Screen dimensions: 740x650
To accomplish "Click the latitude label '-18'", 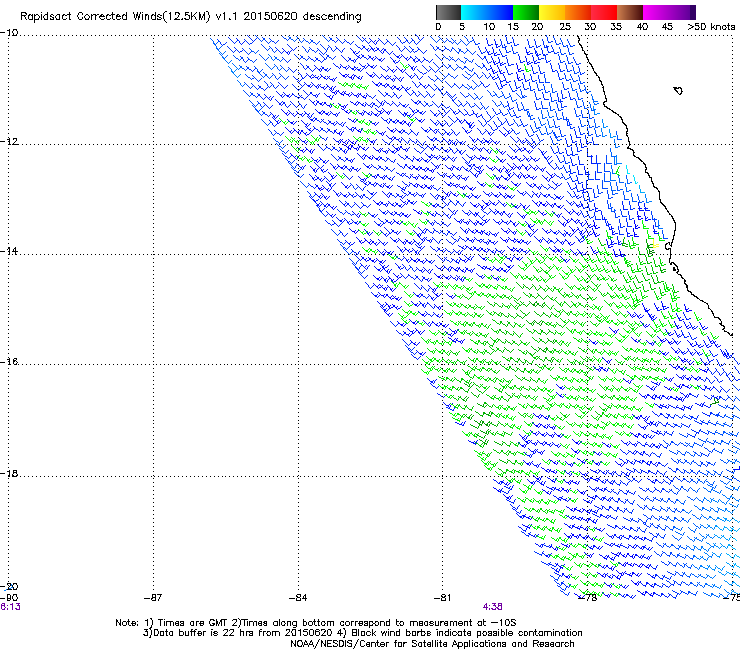I will tap(9, 473).
